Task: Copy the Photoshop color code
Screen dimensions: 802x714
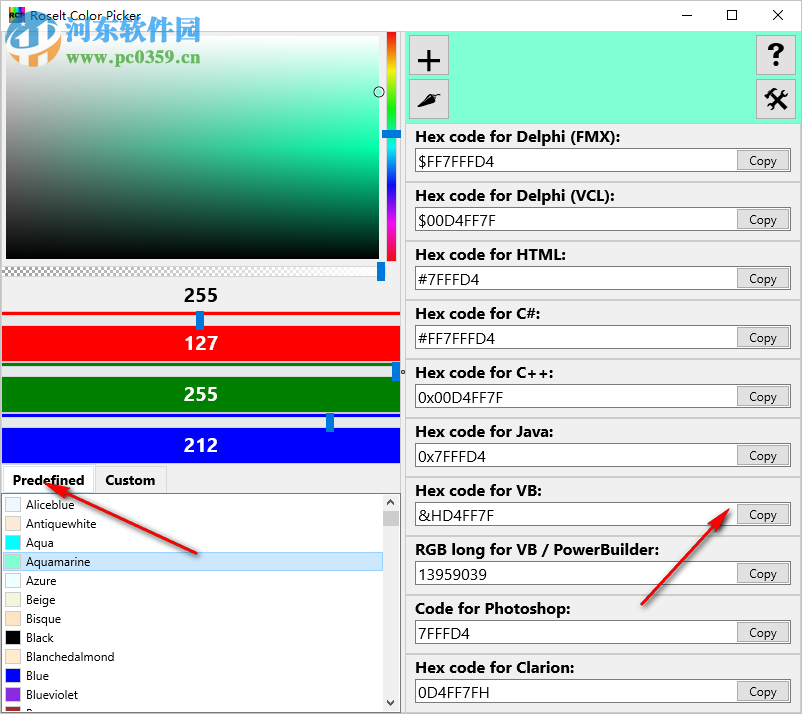Action: pos(763,632)
